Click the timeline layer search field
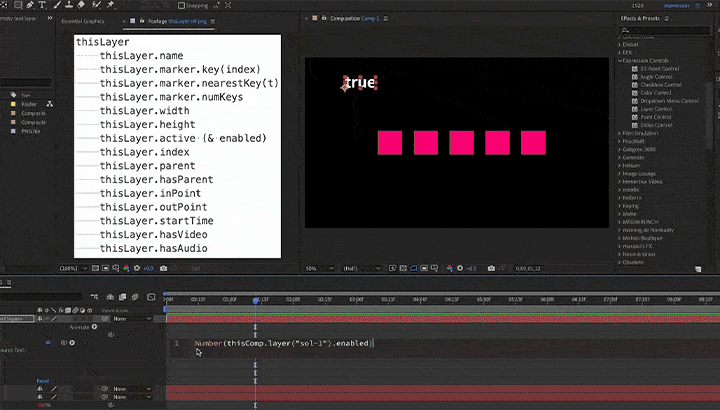The height and width of the screenshot is (410, 720). point(41,297)
